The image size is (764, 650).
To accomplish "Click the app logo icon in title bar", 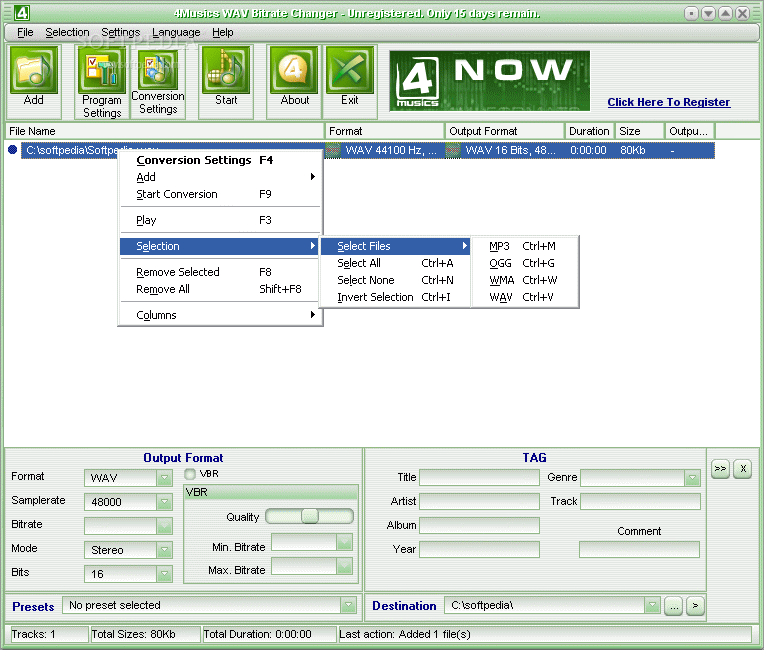I will tap(21, 13).
